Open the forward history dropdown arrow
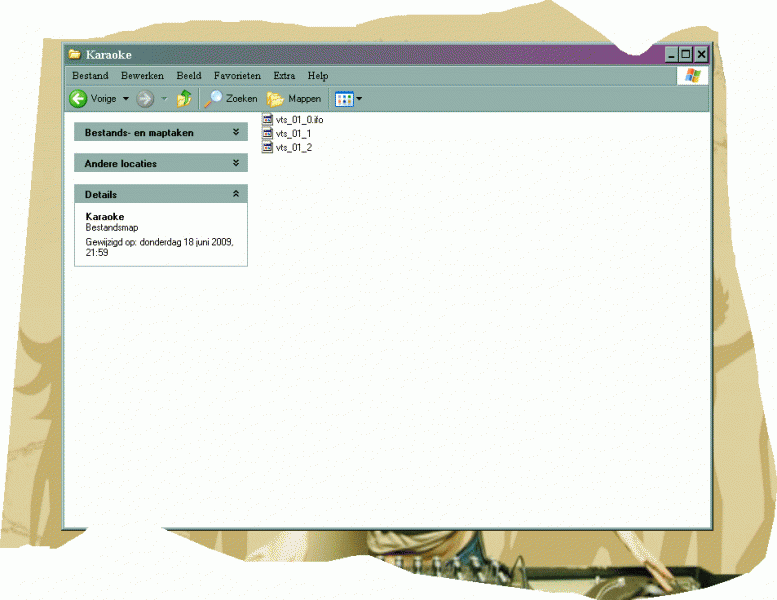 click(164, 99)
